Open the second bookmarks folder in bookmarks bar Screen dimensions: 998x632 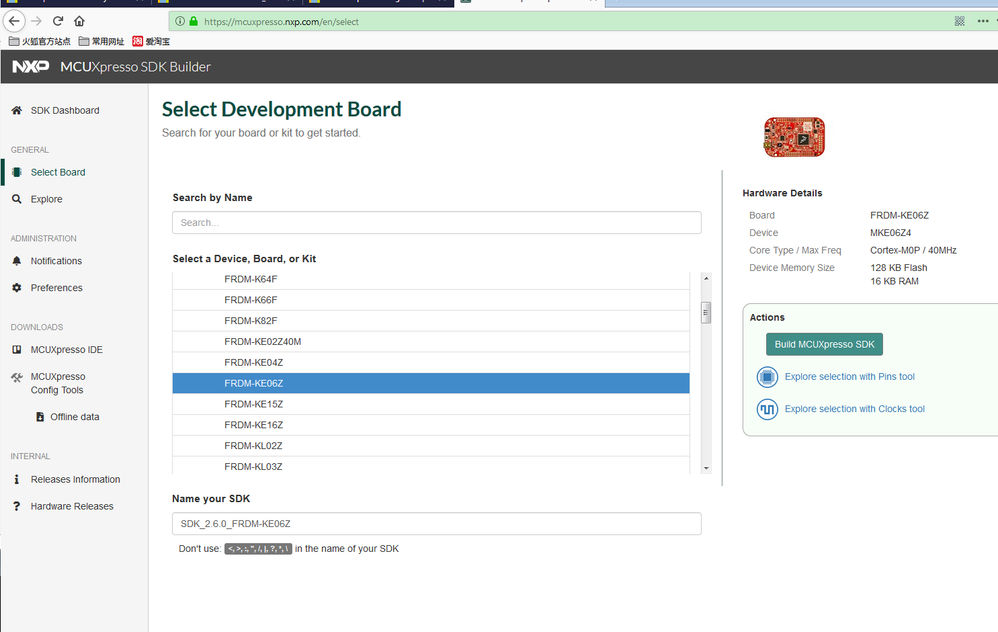(101, 41)
